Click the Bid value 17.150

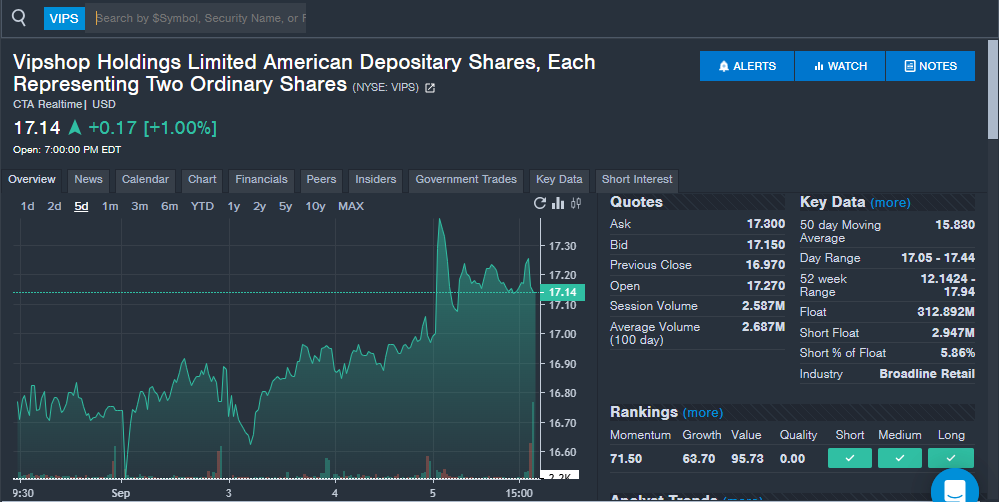[x=766, y=245]
